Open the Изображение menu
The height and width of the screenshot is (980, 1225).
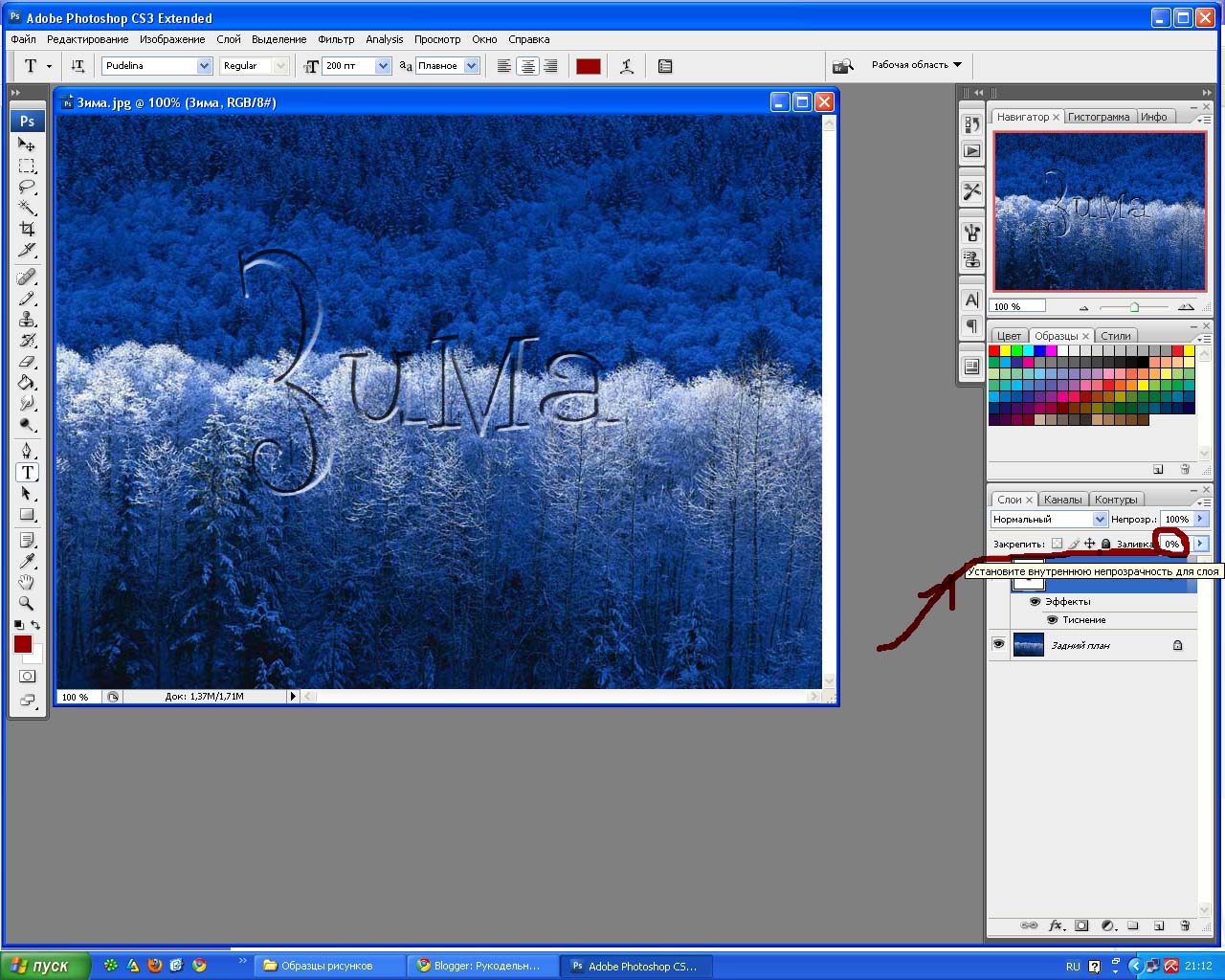point(172,39)
